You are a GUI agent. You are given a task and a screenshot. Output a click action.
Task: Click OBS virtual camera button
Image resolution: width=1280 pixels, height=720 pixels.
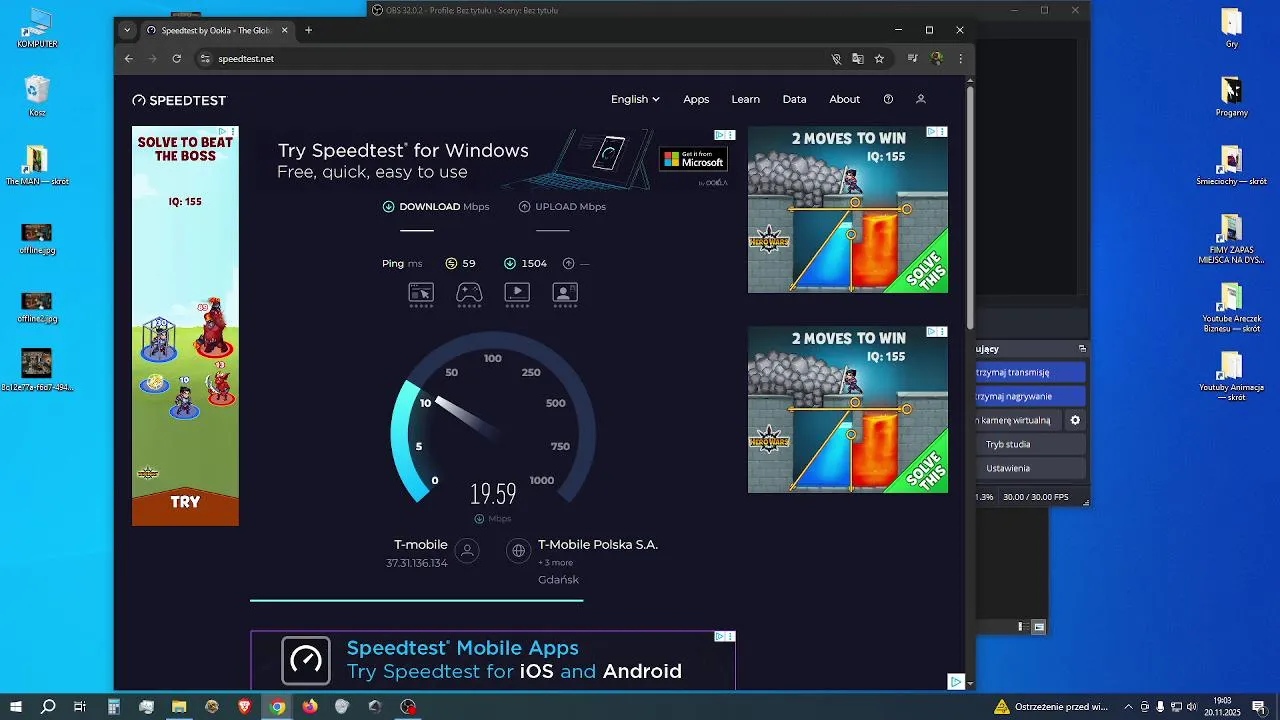pos(1018,420)
